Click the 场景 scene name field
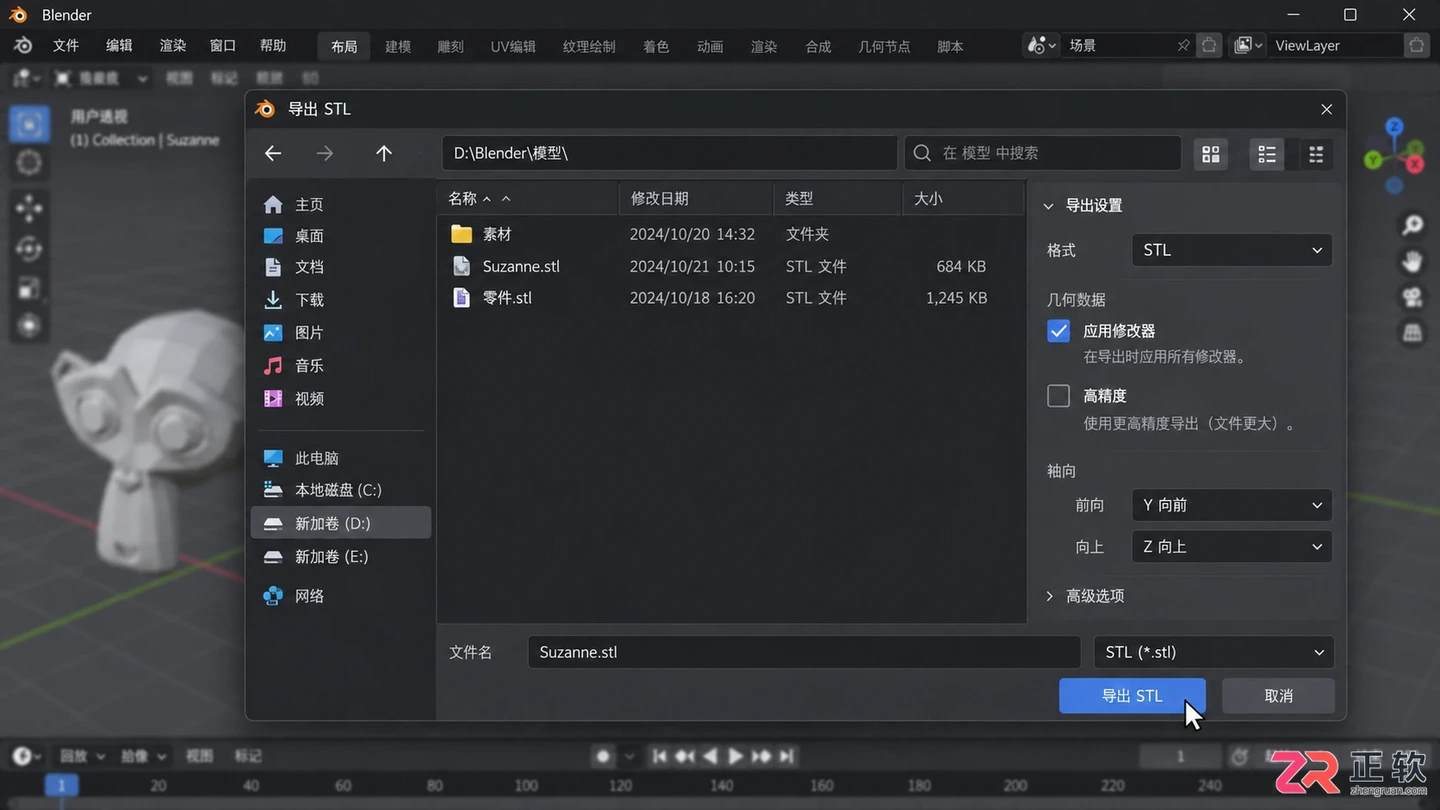This screenshot has height=810, width=1440. [1127, 45]
